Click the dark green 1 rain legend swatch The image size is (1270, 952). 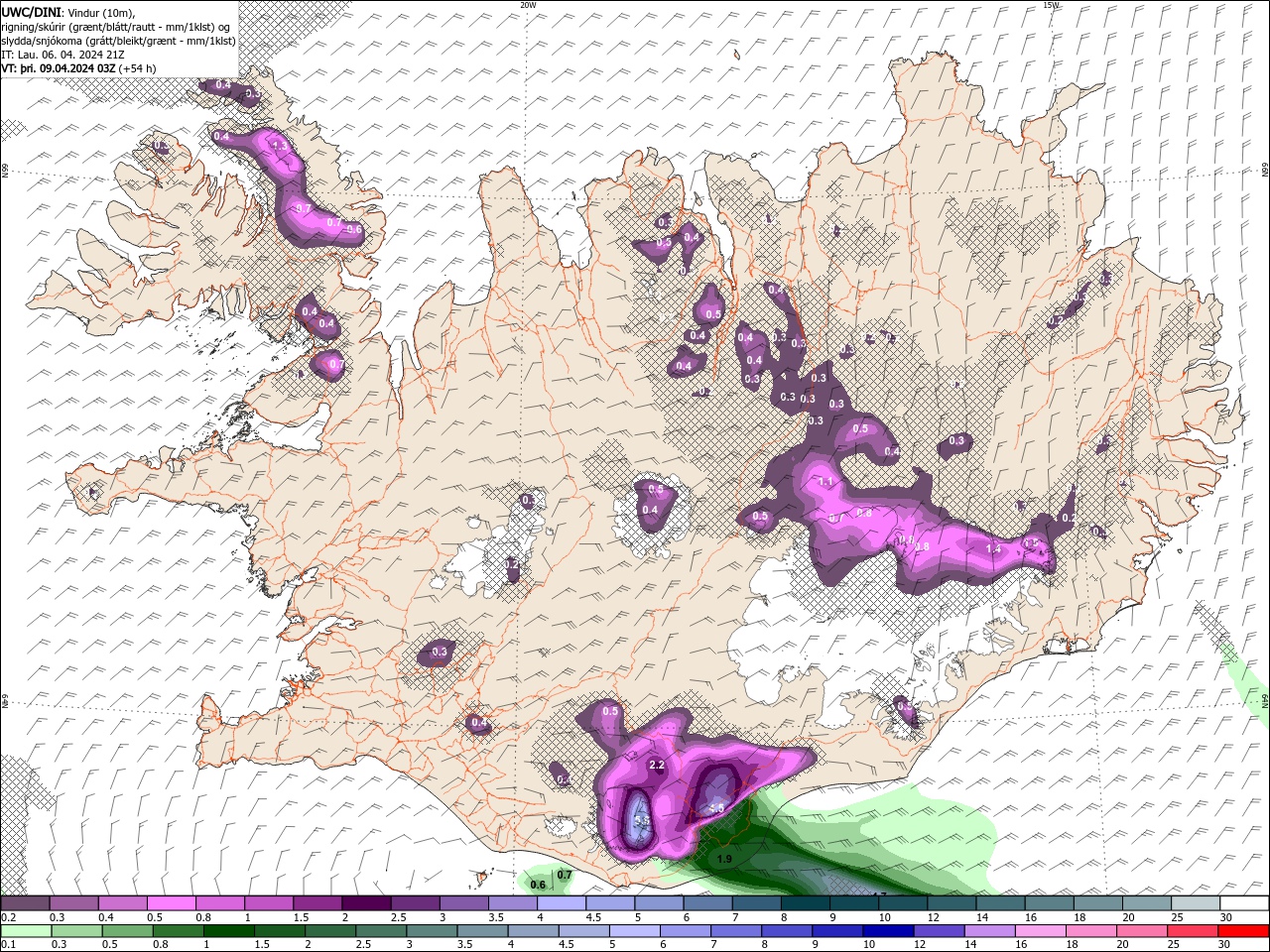click(x=229, y=930)
